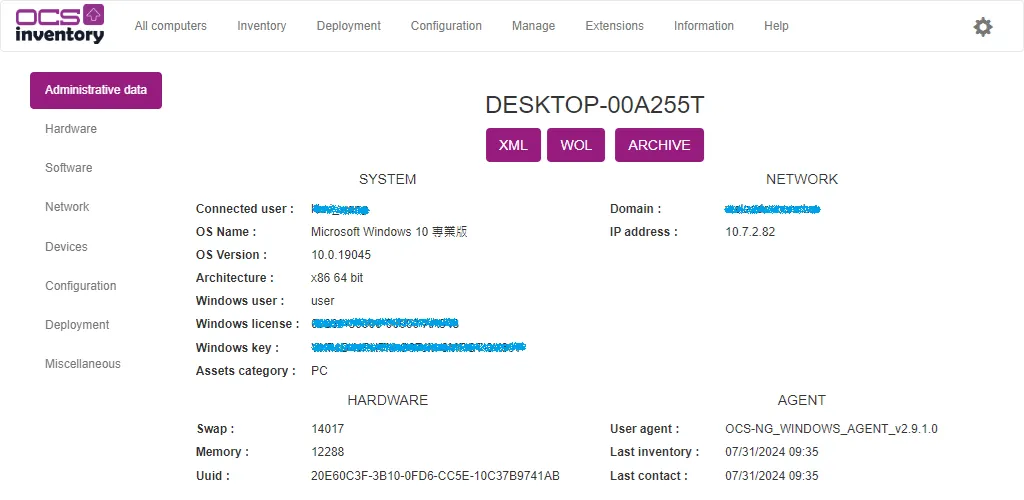The width and height of the screenshot is (1024, 500).
Task: Click the DESKTOP-00A255T computer name heading
Action: [595, 106]
